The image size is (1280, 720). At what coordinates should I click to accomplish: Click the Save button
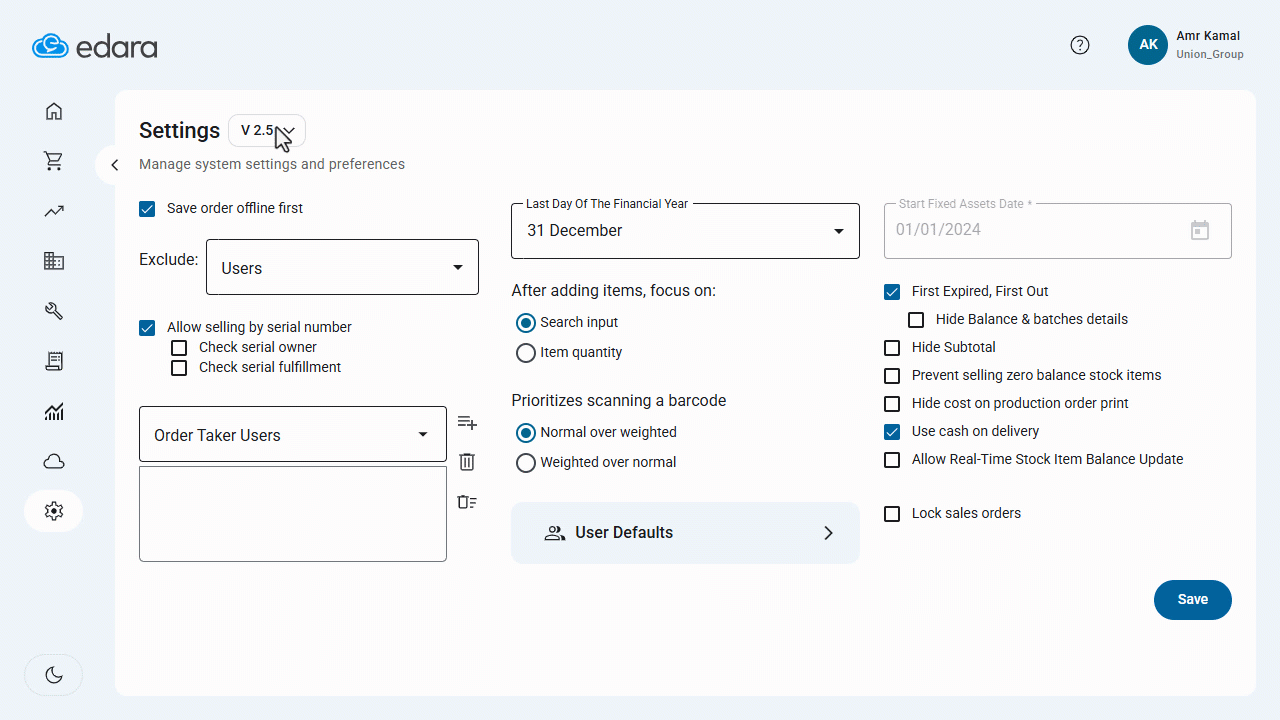1193,600
